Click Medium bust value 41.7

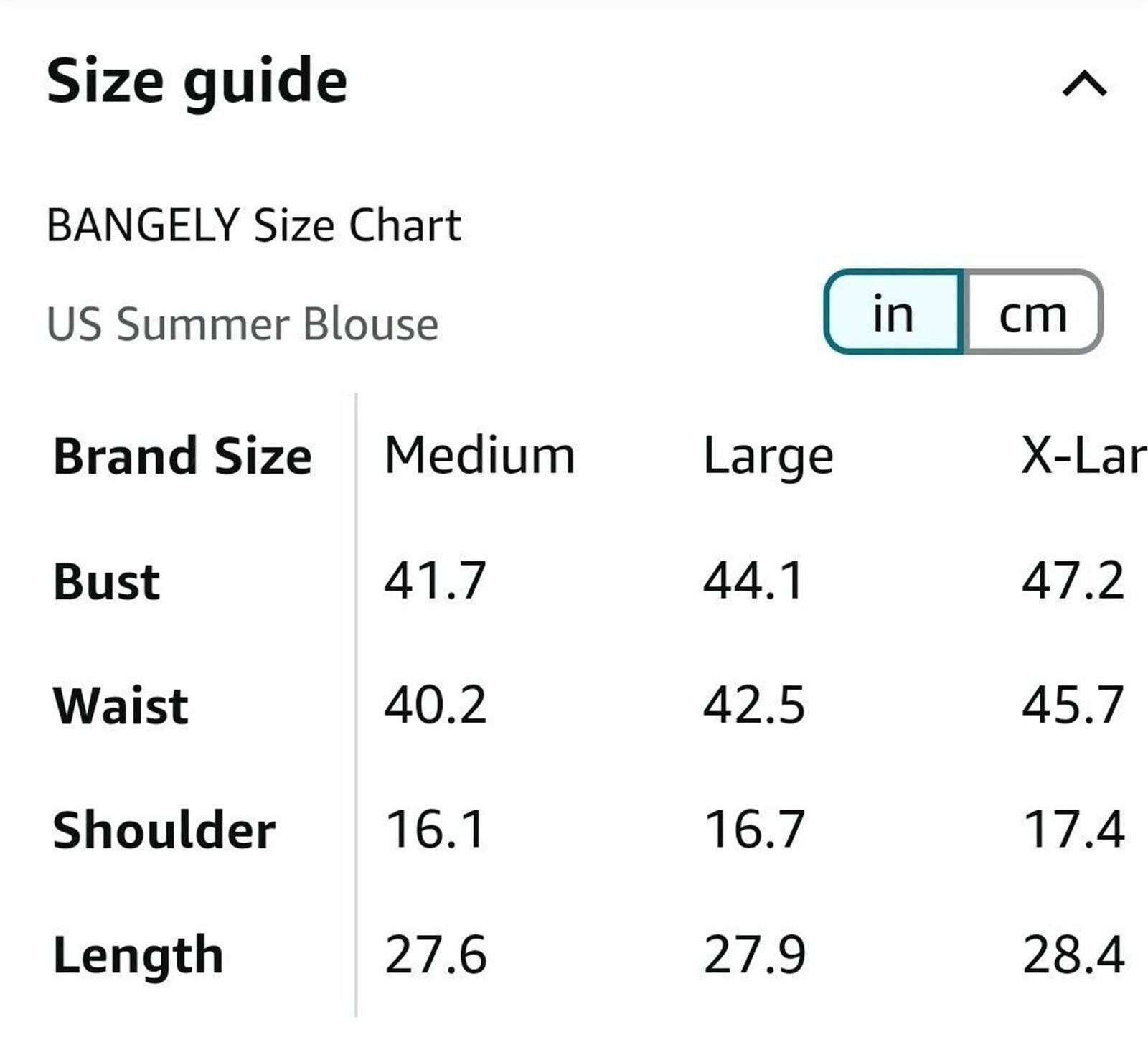click(x=436, y=581)
